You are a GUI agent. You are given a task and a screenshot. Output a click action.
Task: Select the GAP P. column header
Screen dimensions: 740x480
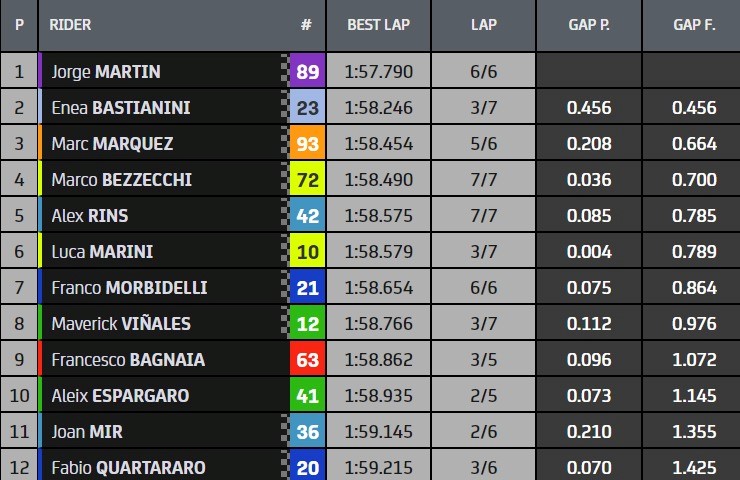coord(589,25)
